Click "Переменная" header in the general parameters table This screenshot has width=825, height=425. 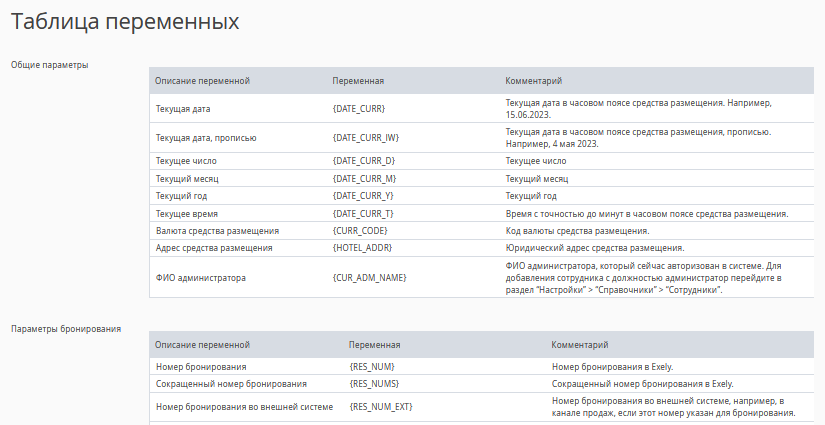359,80
